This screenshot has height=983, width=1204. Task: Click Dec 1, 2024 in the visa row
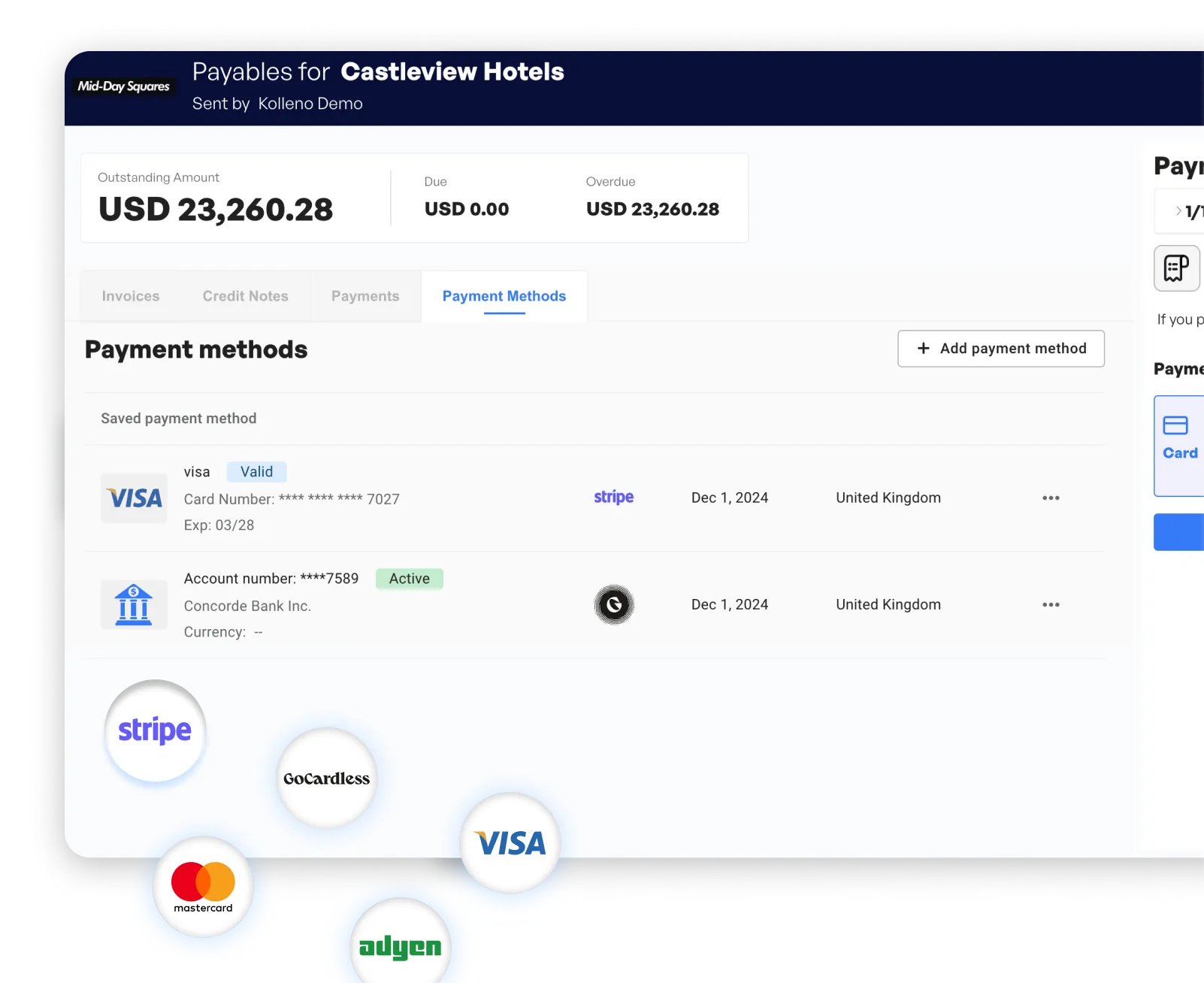tap(730, 498)
